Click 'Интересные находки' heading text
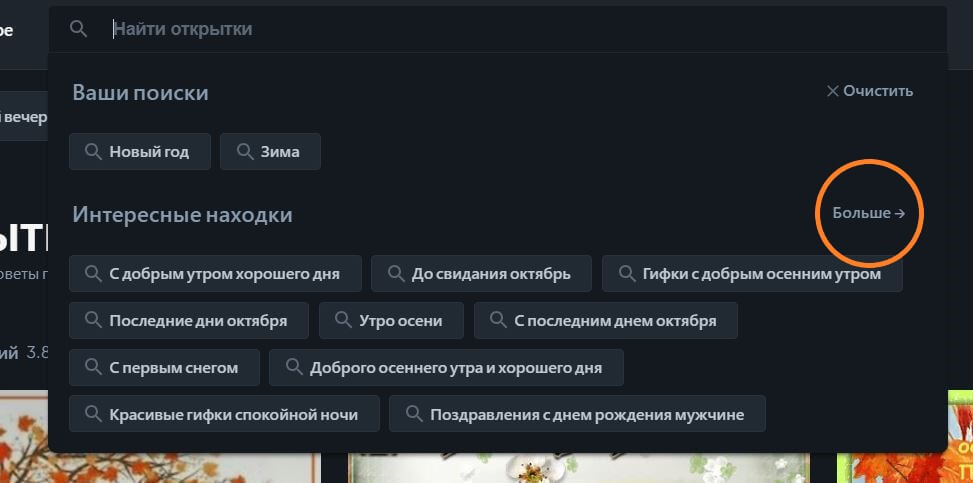Viewport: 973px width, 483px height. point(182,215)
